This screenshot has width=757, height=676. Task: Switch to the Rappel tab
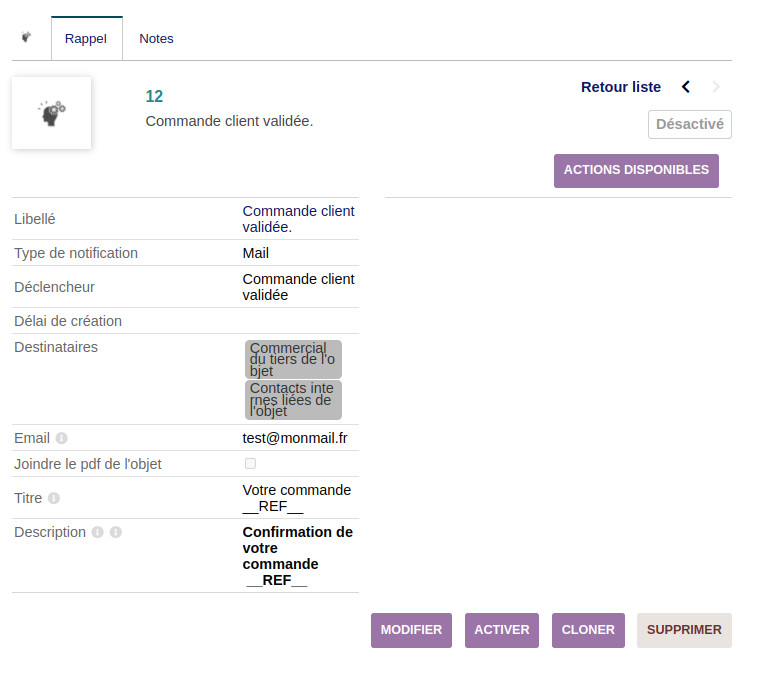87,39
